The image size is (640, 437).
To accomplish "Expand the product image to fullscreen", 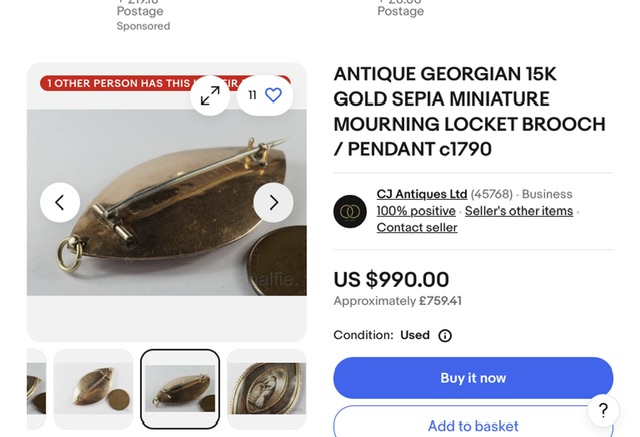I will click(x=210, y=95).
